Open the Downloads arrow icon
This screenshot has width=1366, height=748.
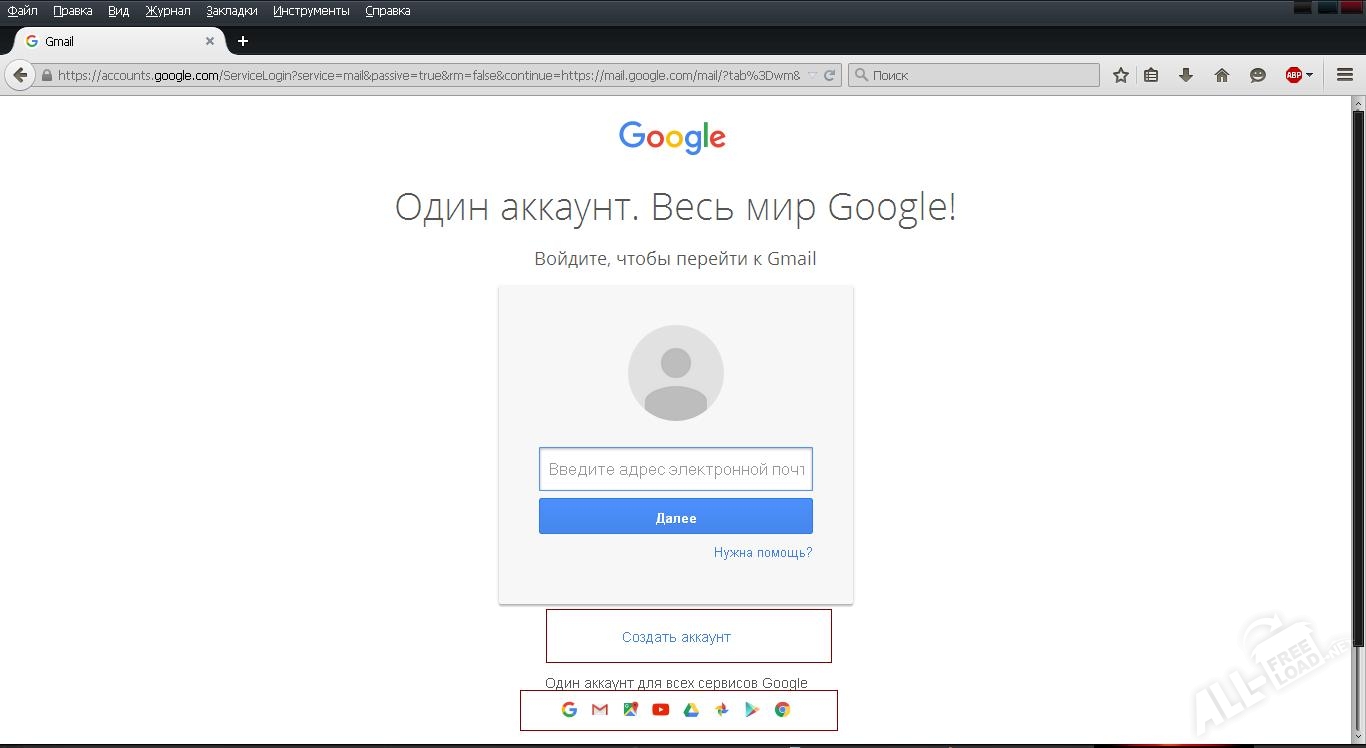click(1186, 75)
